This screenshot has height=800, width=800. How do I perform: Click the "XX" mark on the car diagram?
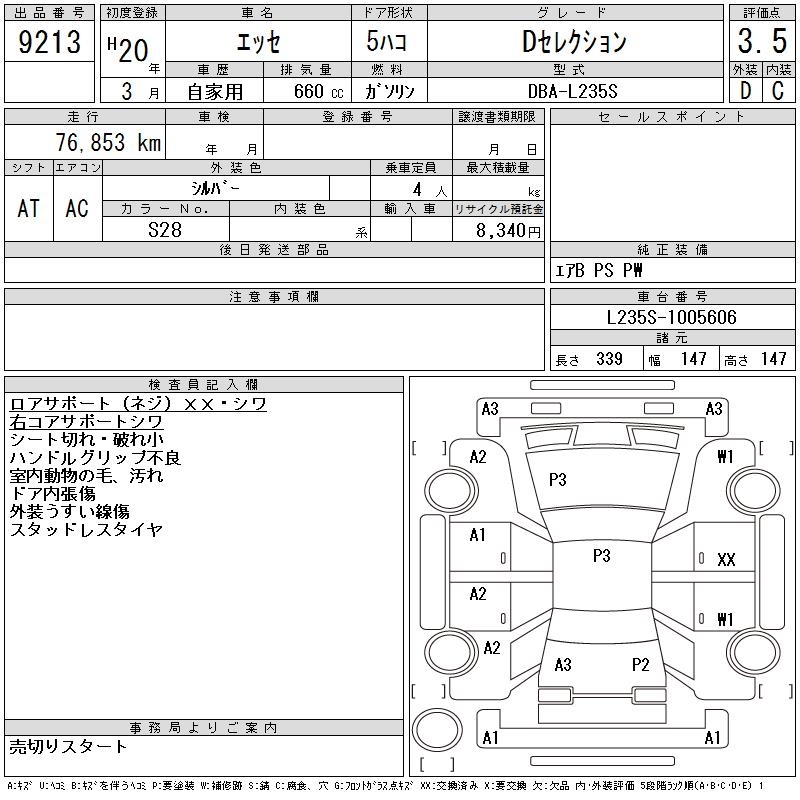(726, 560)
